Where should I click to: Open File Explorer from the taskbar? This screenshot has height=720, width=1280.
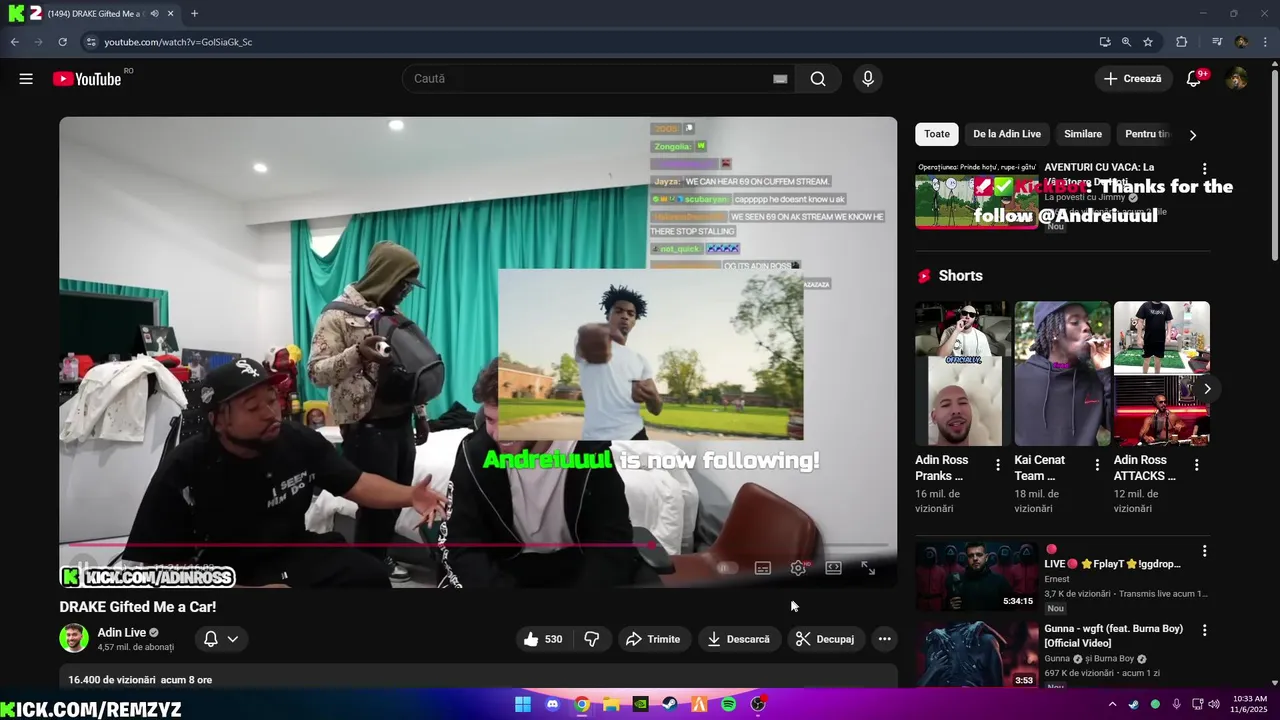click(611, 704)
